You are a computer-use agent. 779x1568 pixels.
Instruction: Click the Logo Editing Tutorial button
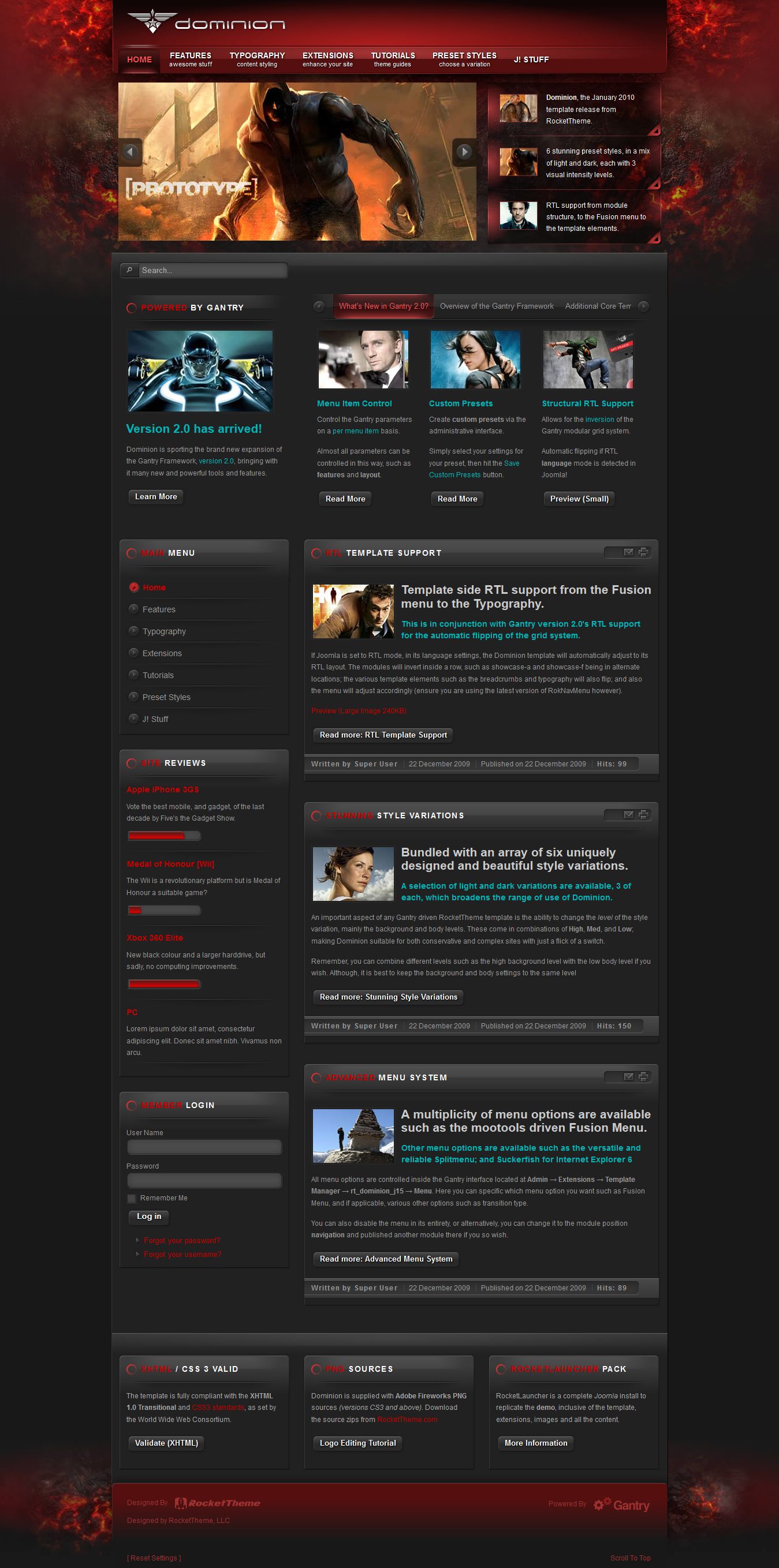(x=357, y=1443)
